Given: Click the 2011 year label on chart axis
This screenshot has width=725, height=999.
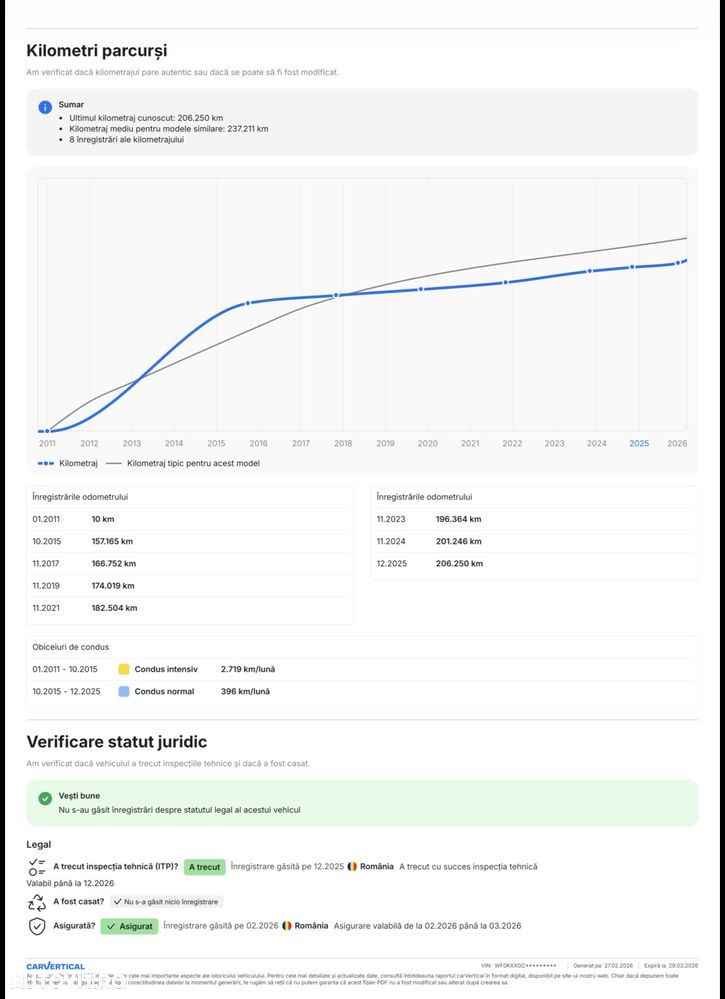Looking at the screenshot, I should click(x=47, y=443).
